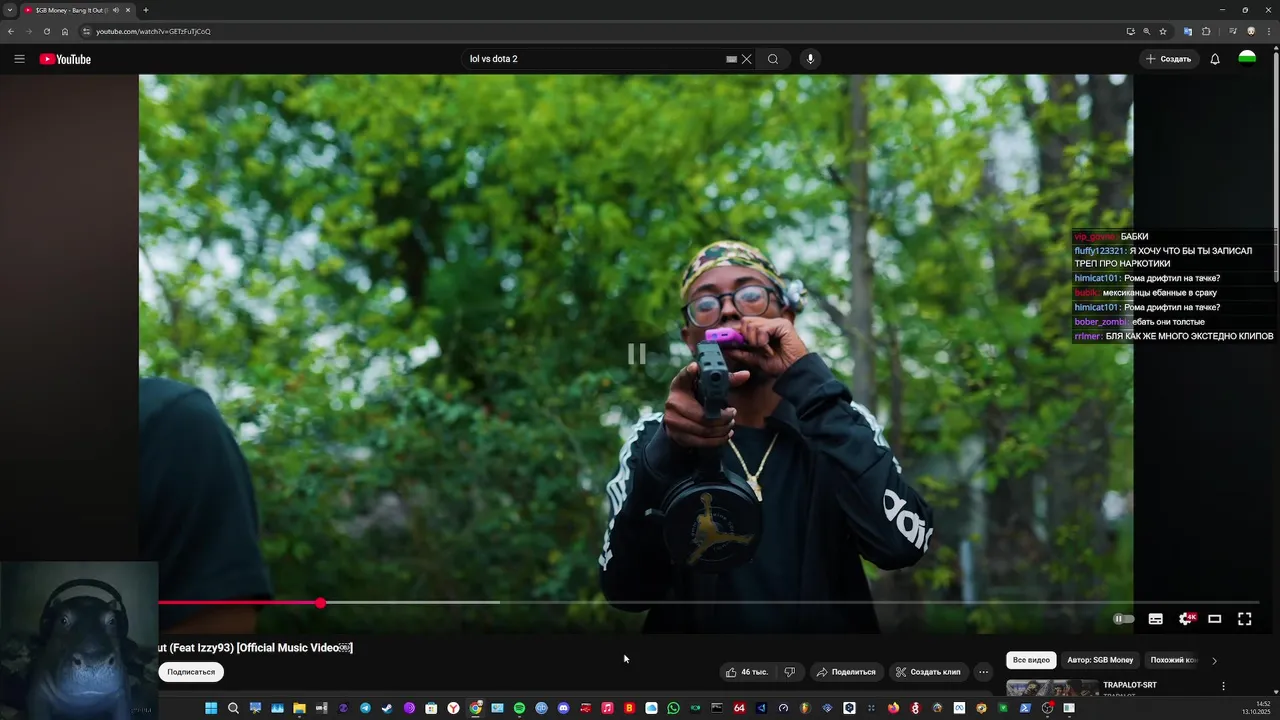Open Spotify from the taskbar
Screen dimensions: 1280x720
pos(519,708)
